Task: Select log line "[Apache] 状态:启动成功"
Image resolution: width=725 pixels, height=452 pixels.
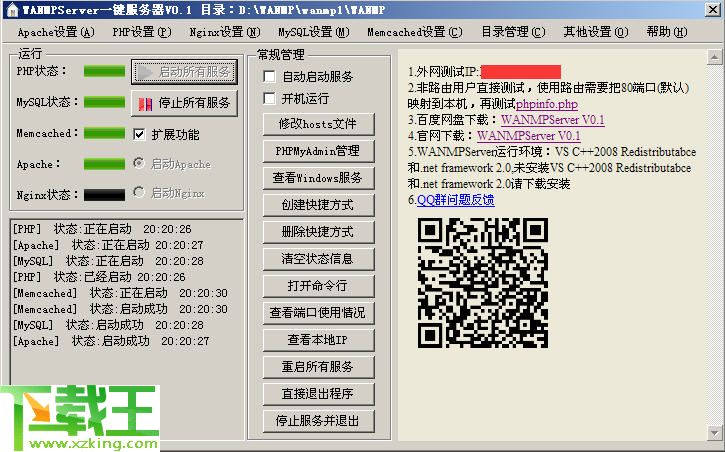Action: click(111, 341)
